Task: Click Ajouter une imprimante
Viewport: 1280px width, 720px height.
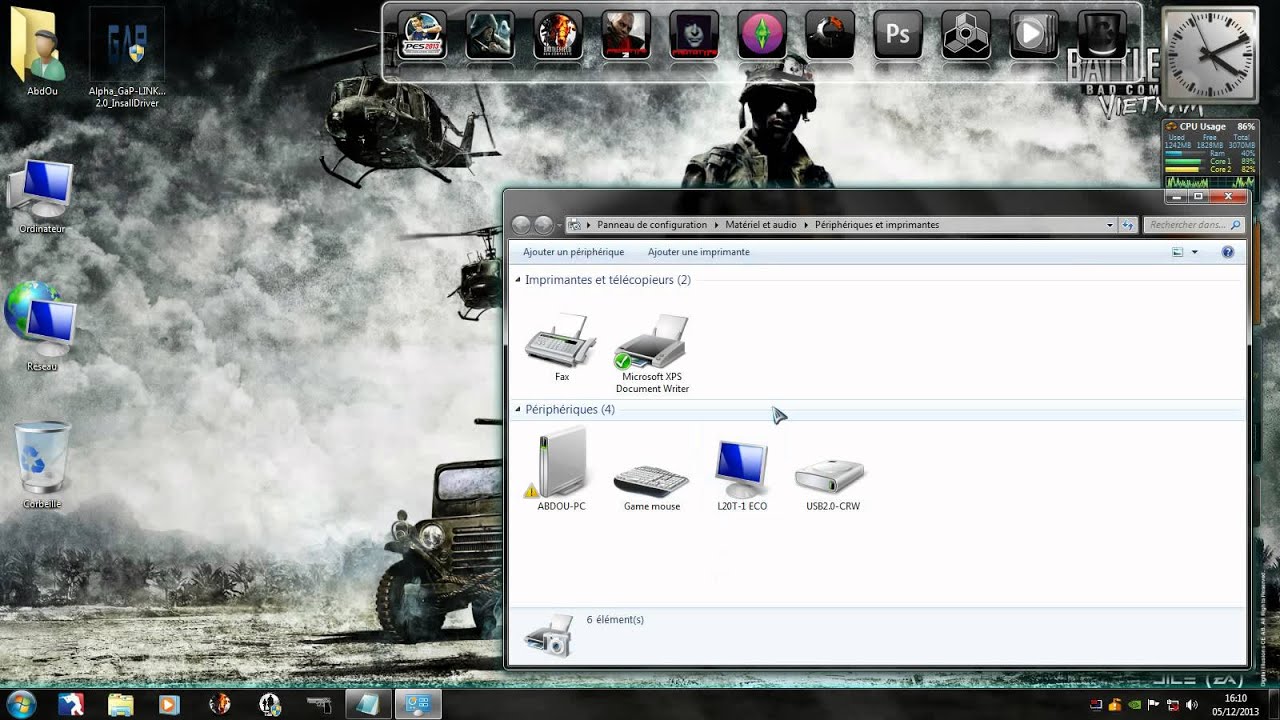Action: pos(698,252)
